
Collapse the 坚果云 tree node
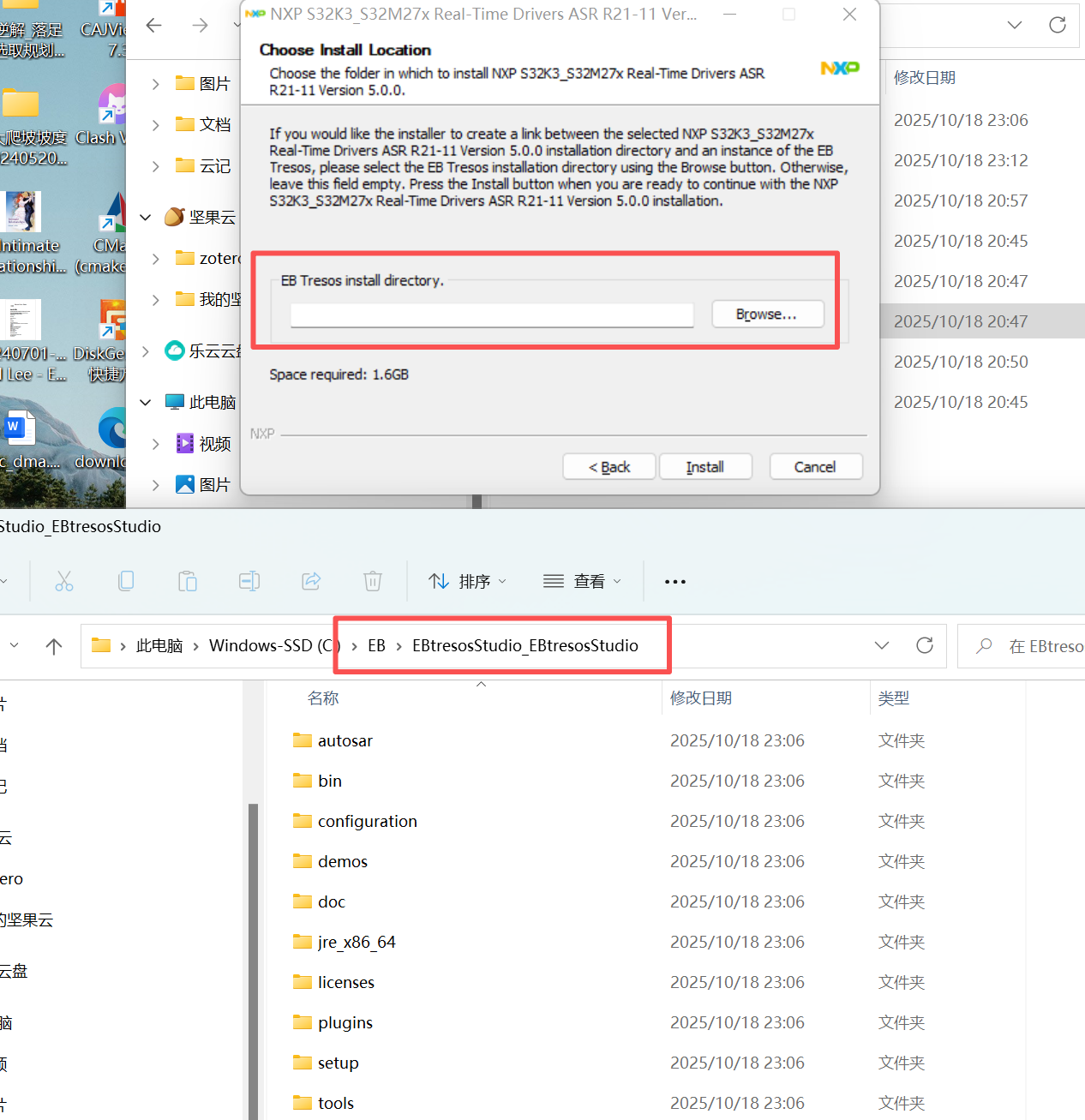146,218
